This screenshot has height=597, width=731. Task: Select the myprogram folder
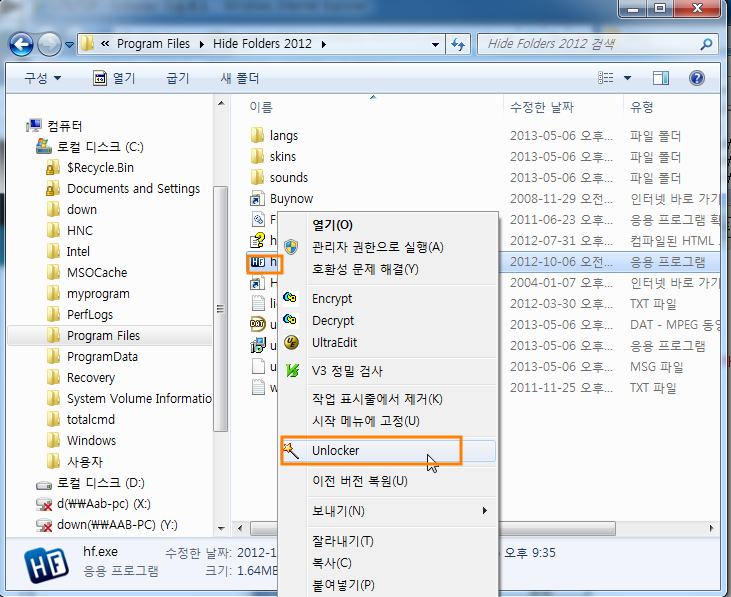[x=88, y=294]
